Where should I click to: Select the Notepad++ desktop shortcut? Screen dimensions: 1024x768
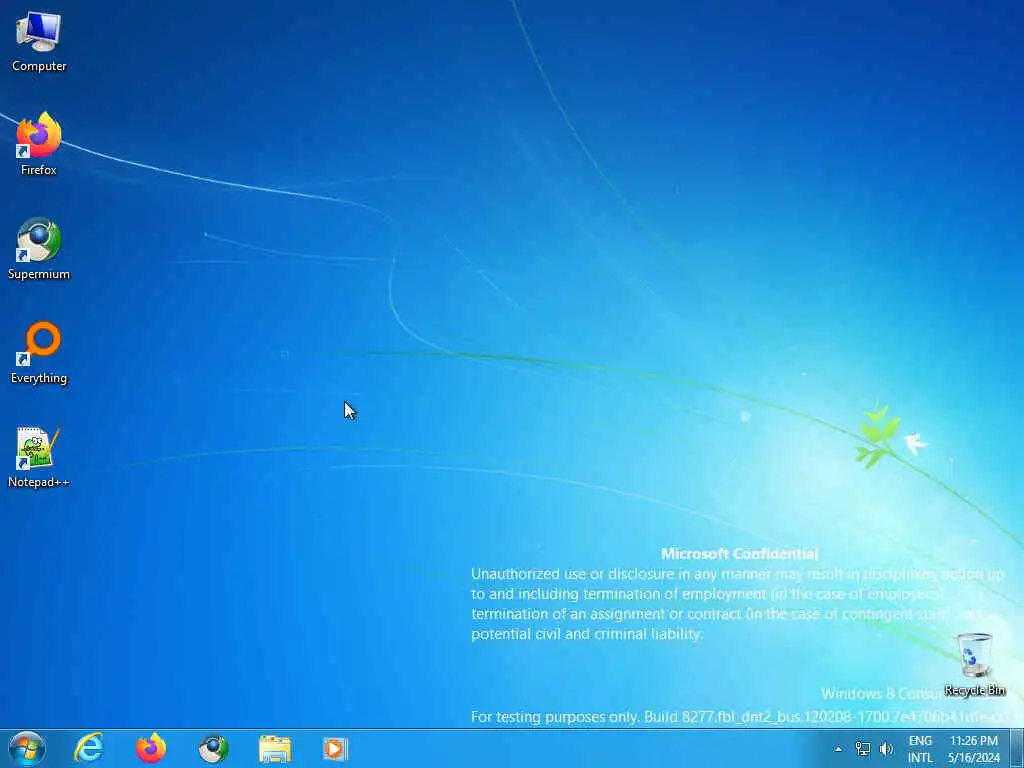click(39, 456)
